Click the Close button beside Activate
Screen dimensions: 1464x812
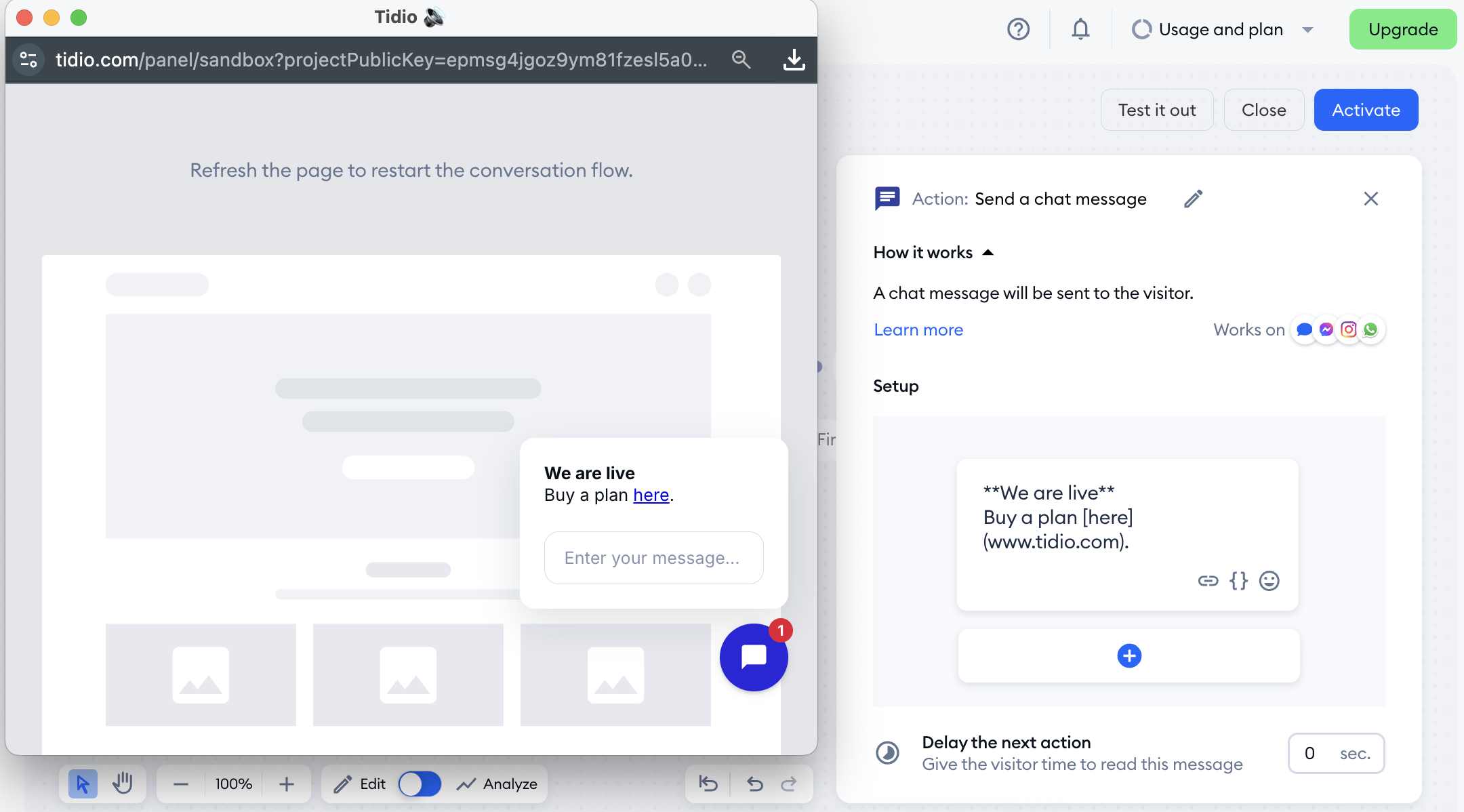1264,110
